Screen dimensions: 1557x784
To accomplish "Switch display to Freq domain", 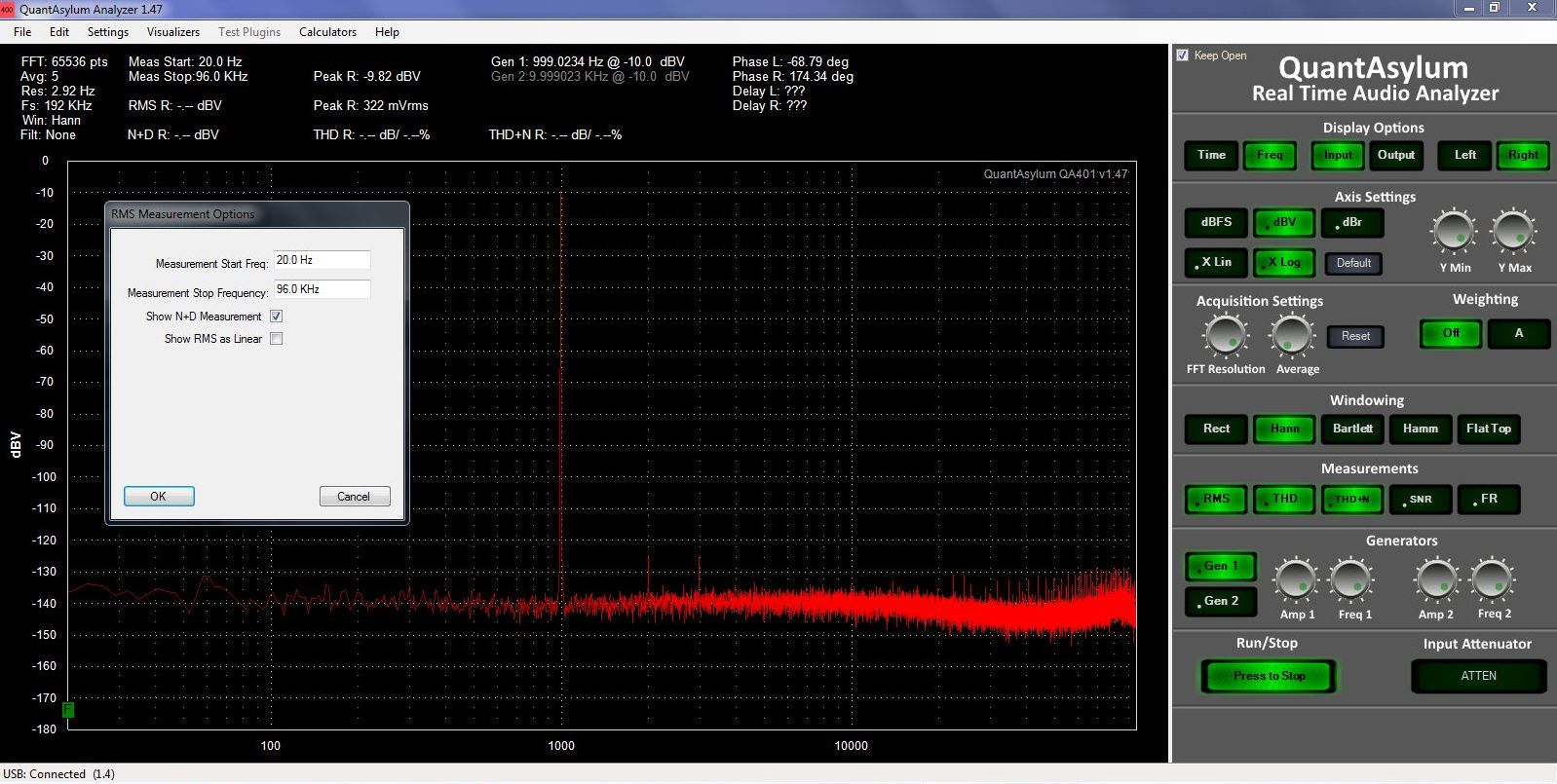I will click(1270, 155).
